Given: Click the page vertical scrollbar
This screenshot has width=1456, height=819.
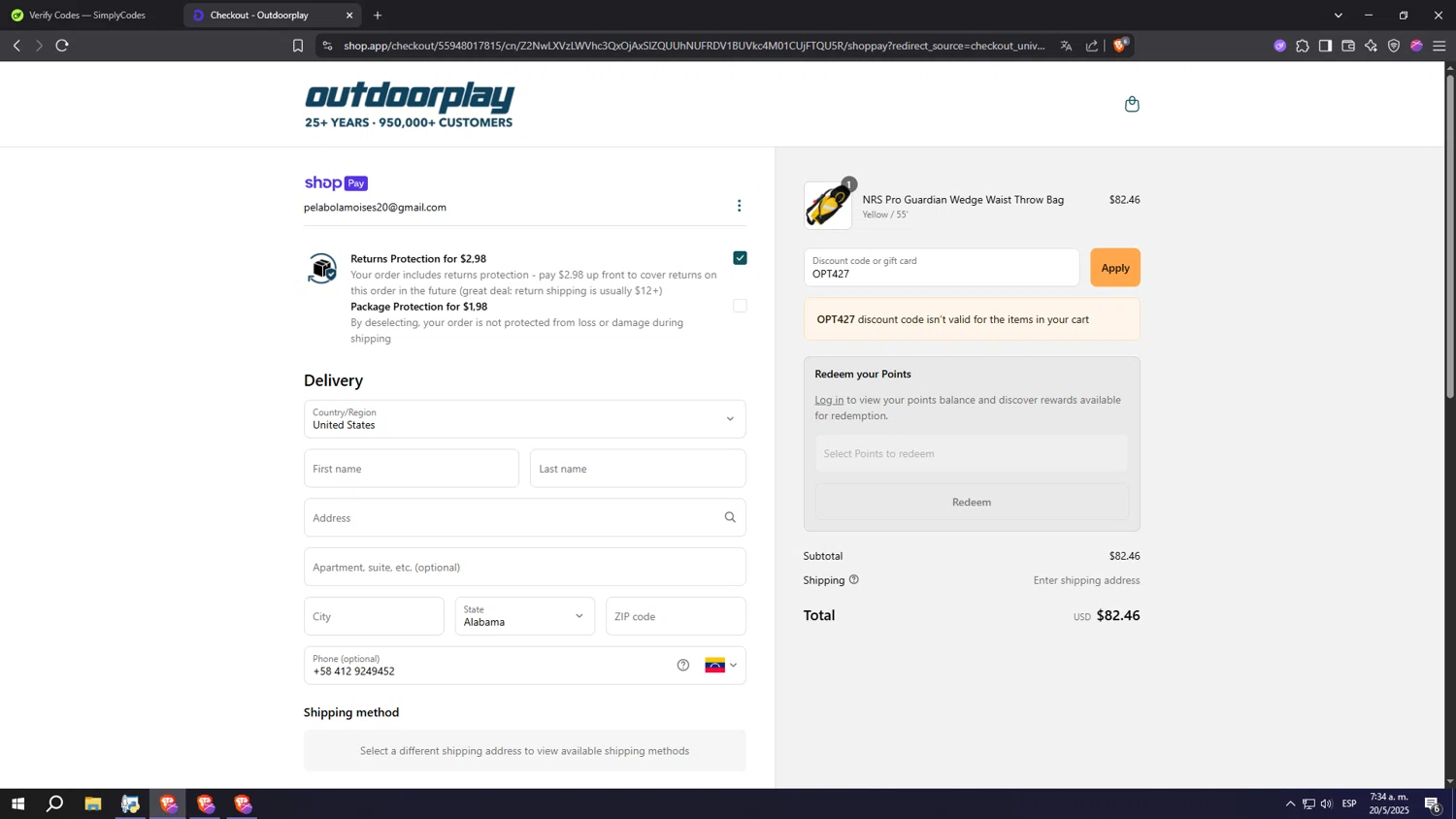Looking at the screenshot, I should 1450,236.
